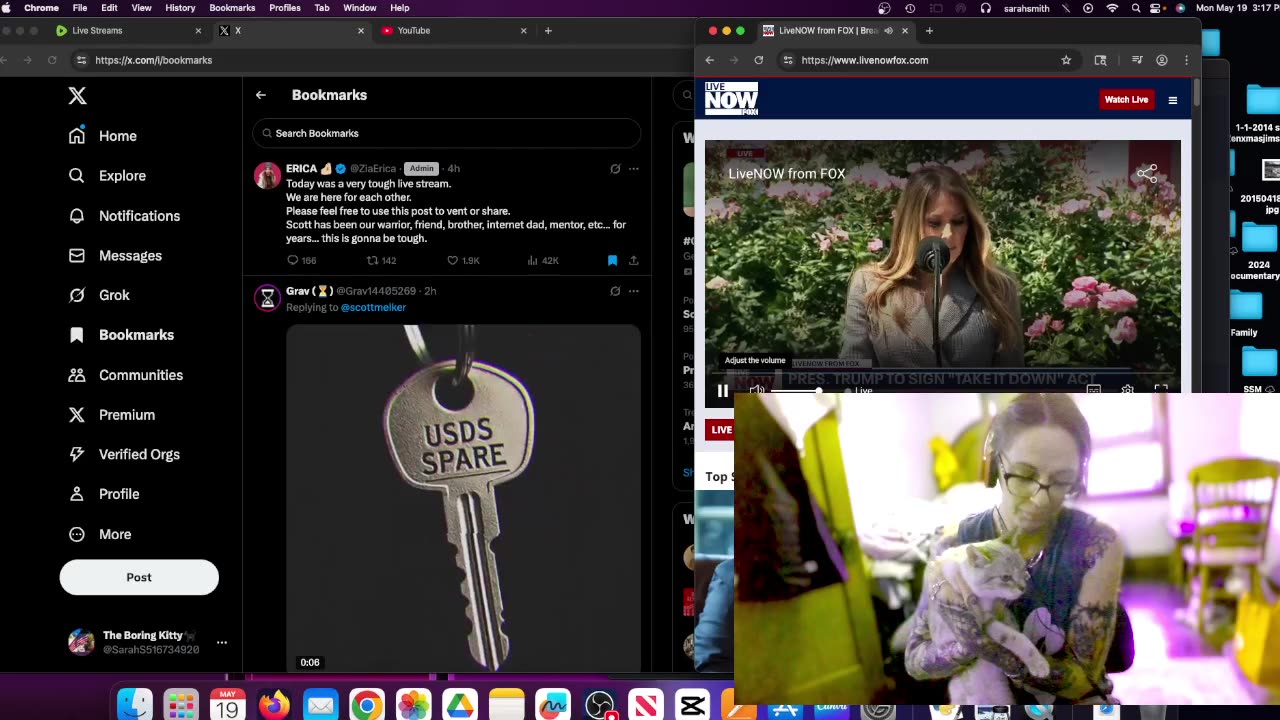The width and height of the screenshot is (1280, 720).
Task: Click the share icon on FOX video
Action: click(x=1147, y=174)
